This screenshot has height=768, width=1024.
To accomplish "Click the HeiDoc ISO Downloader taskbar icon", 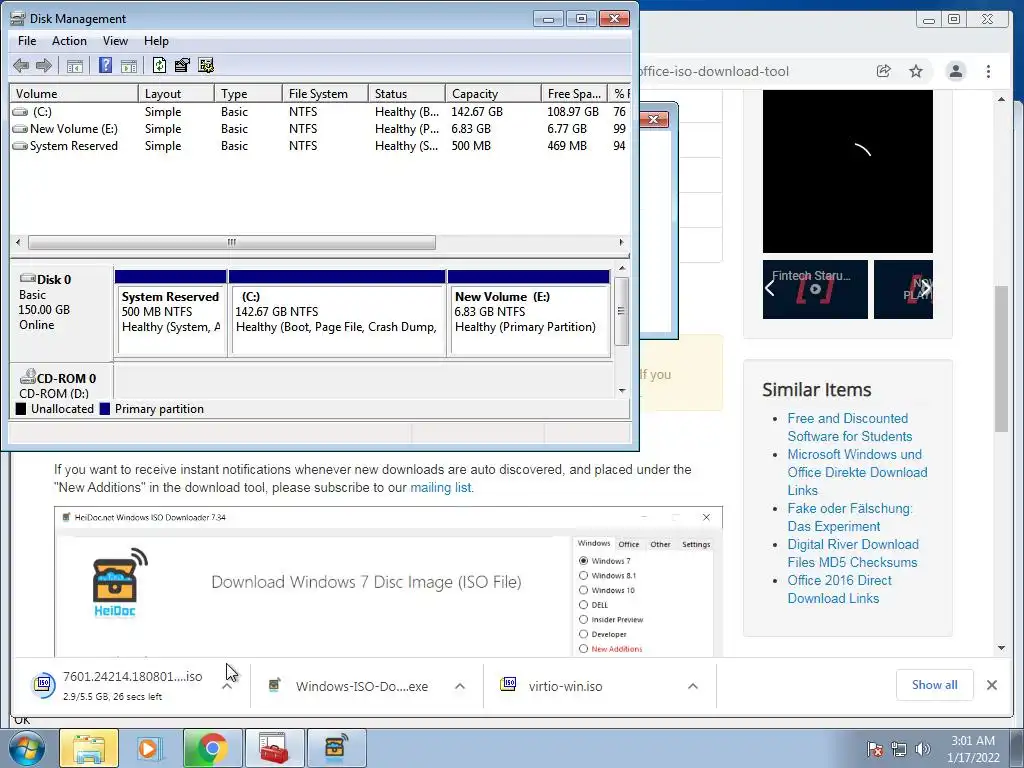I will (x=336, y=748).
